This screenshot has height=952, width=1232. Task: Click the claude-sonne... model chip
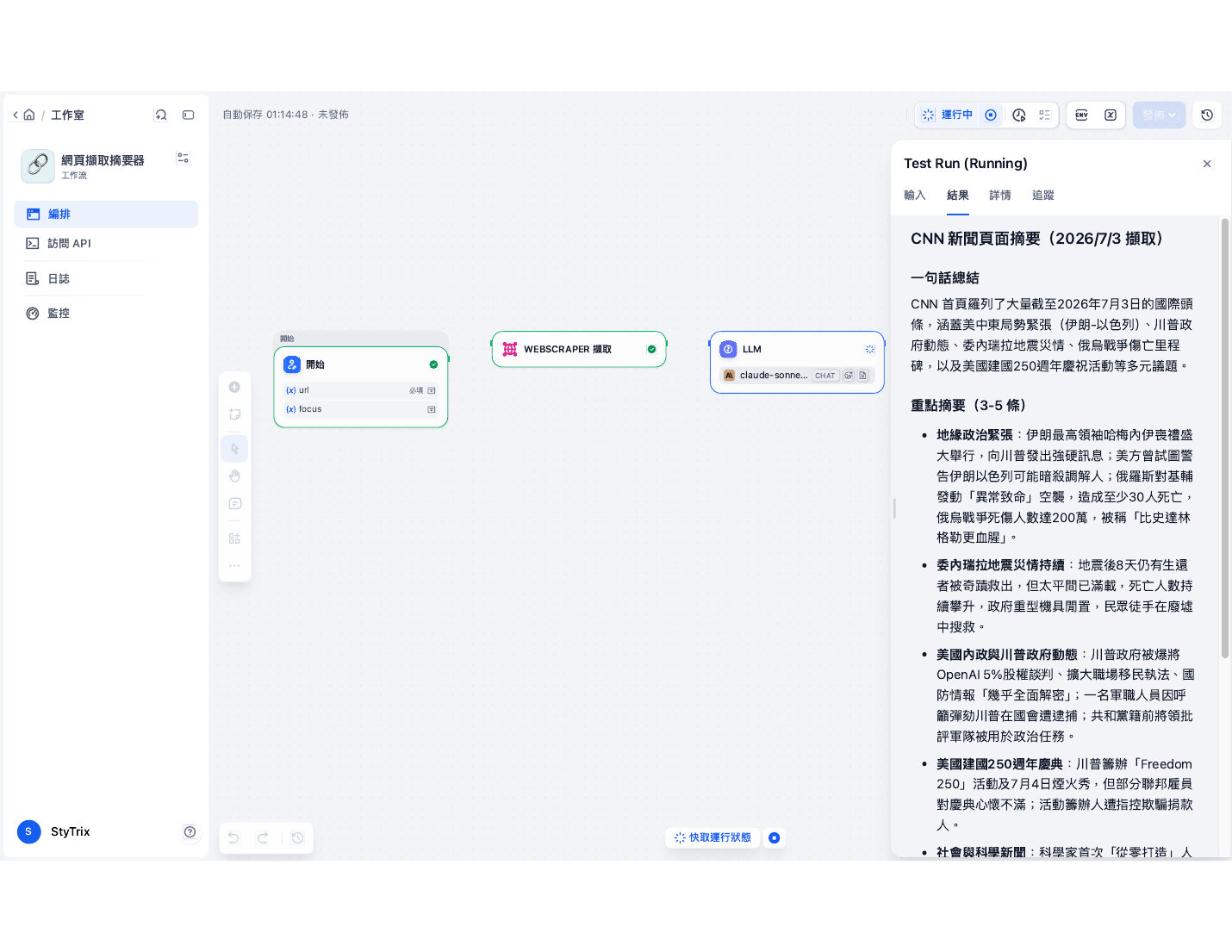[x=797, y=376]
